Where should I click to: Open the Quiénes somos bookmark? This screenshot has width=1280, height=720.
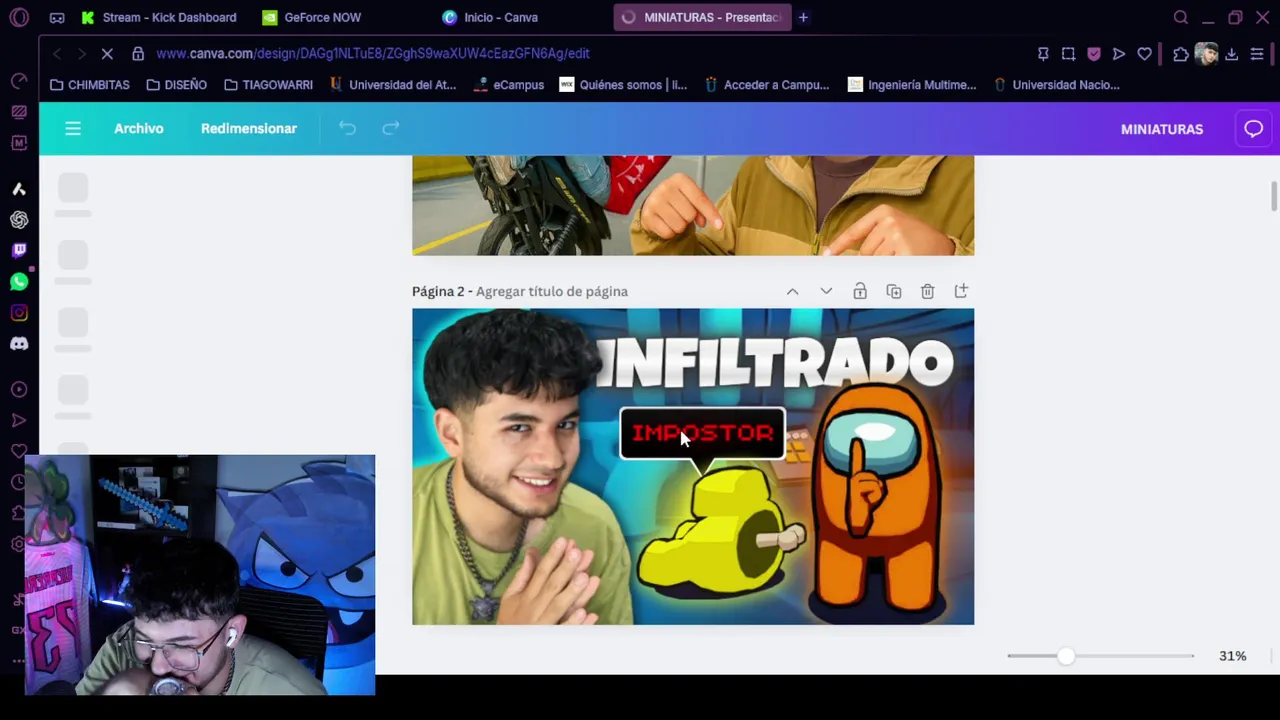pyautogui.click(x=623, y=85)
